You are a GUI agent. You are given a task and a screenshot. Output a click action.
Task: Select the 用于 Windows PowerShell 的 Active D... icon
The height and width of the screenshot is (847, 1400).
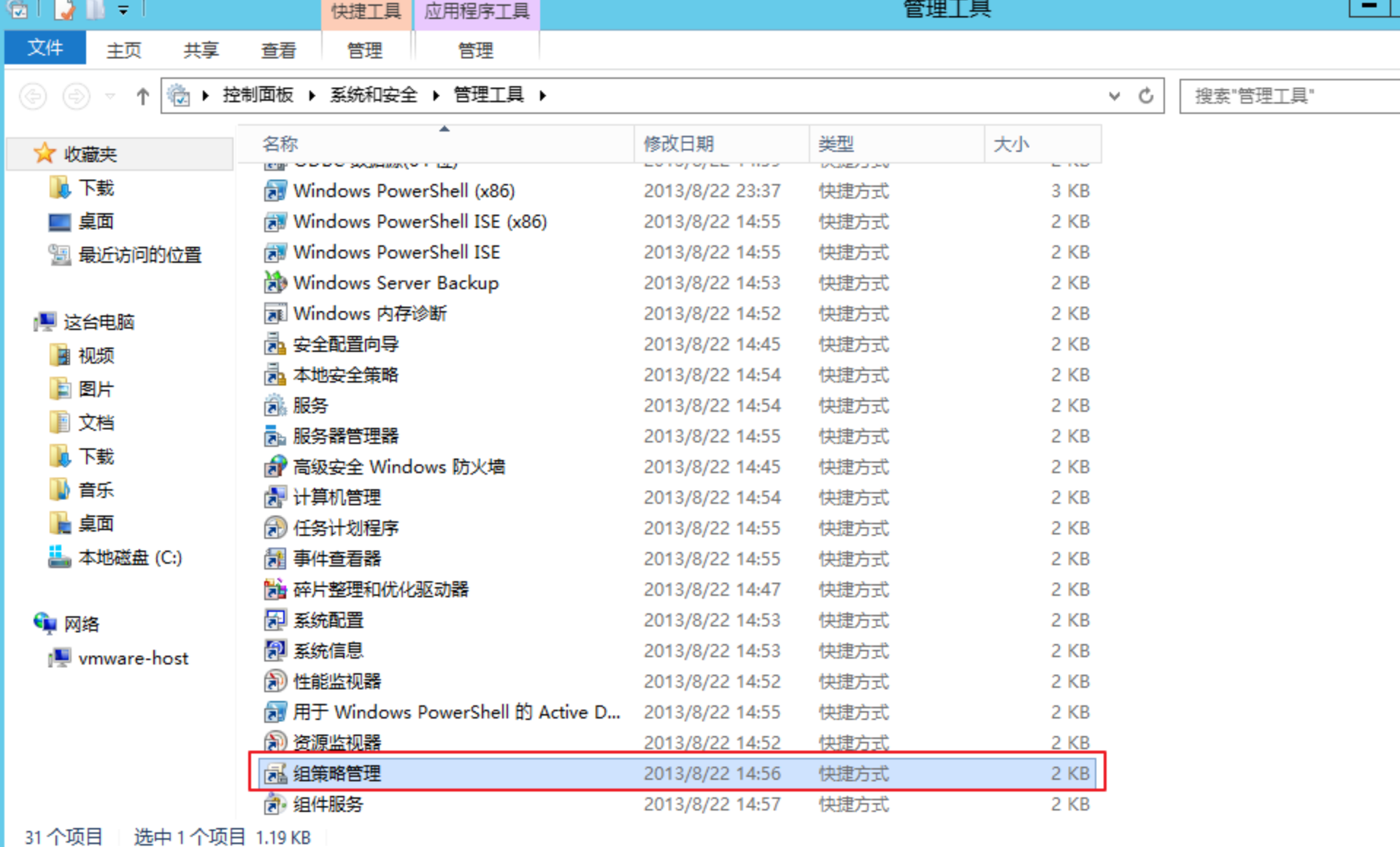click(275, 713)
